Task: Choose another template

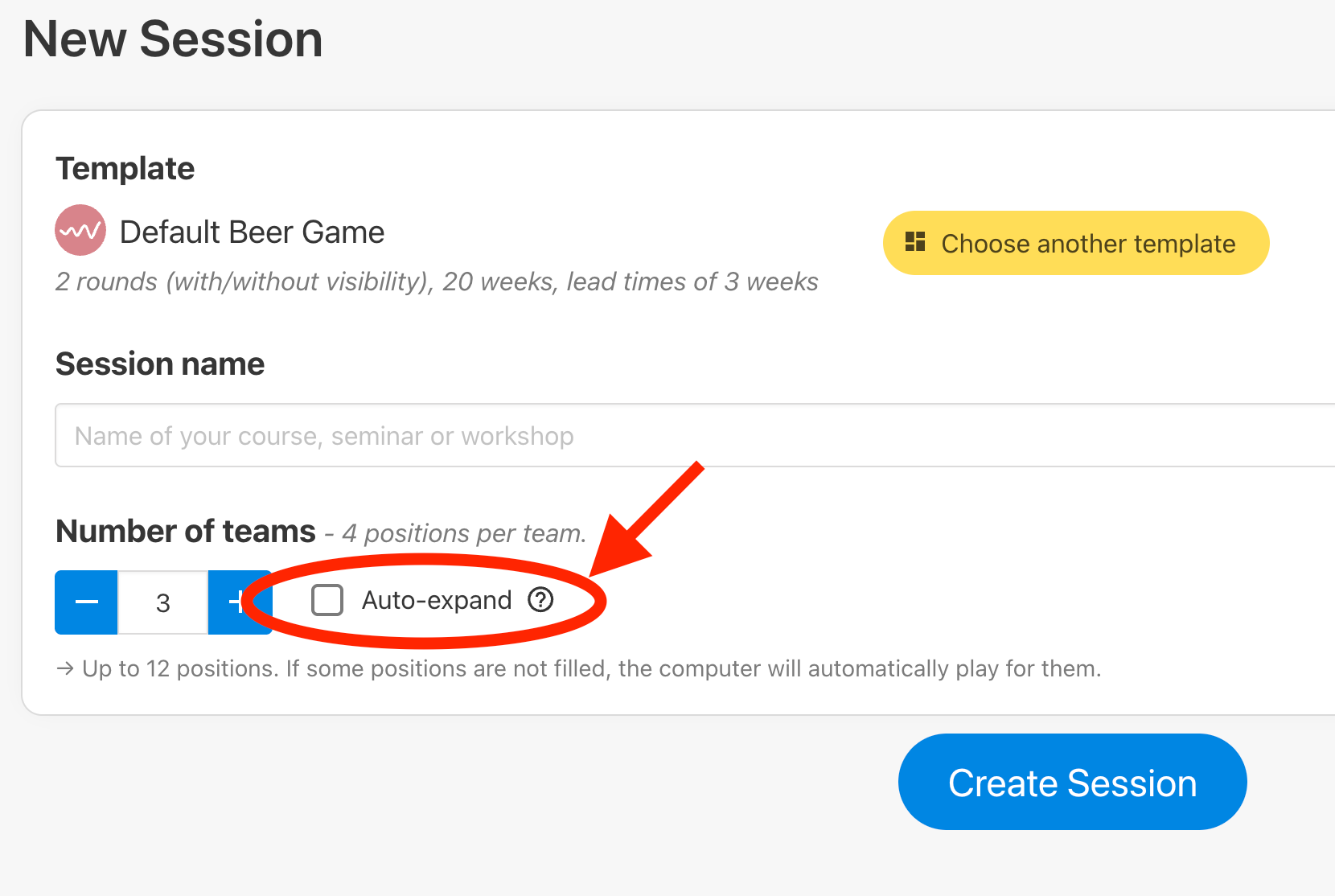Action: tap(1076, 243)
